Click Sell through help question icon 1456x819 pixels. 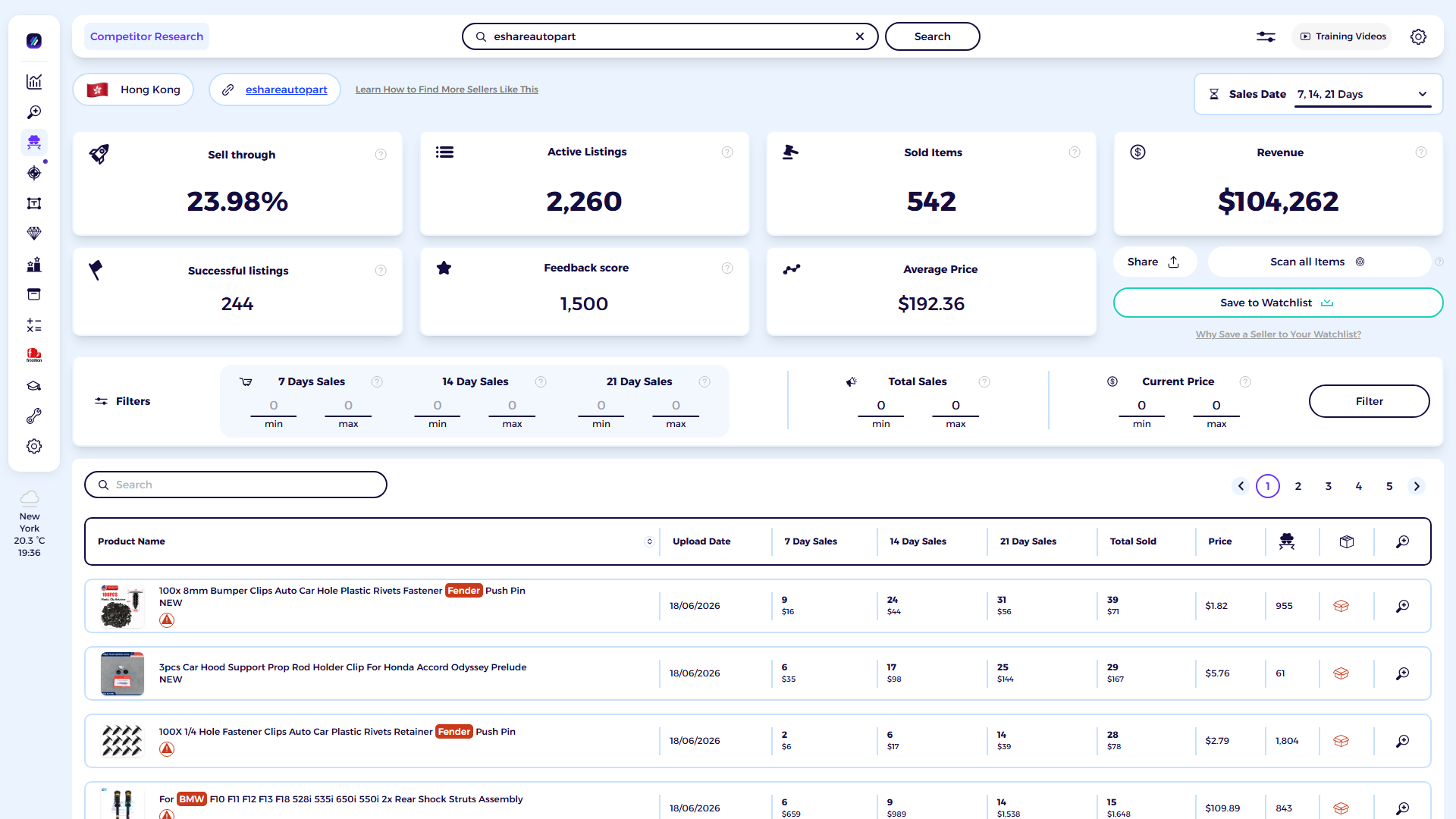(x=381, y=155)
